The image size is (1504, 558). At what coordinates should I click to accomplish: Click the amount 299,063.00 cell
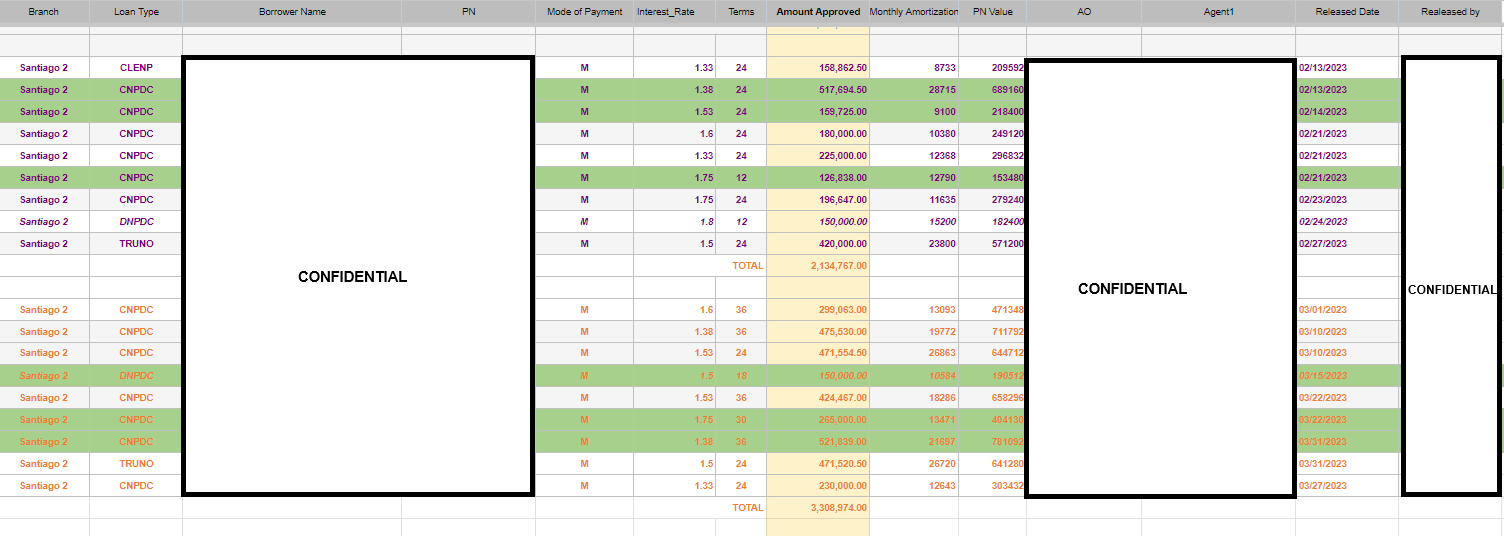[x=818, y=310]
